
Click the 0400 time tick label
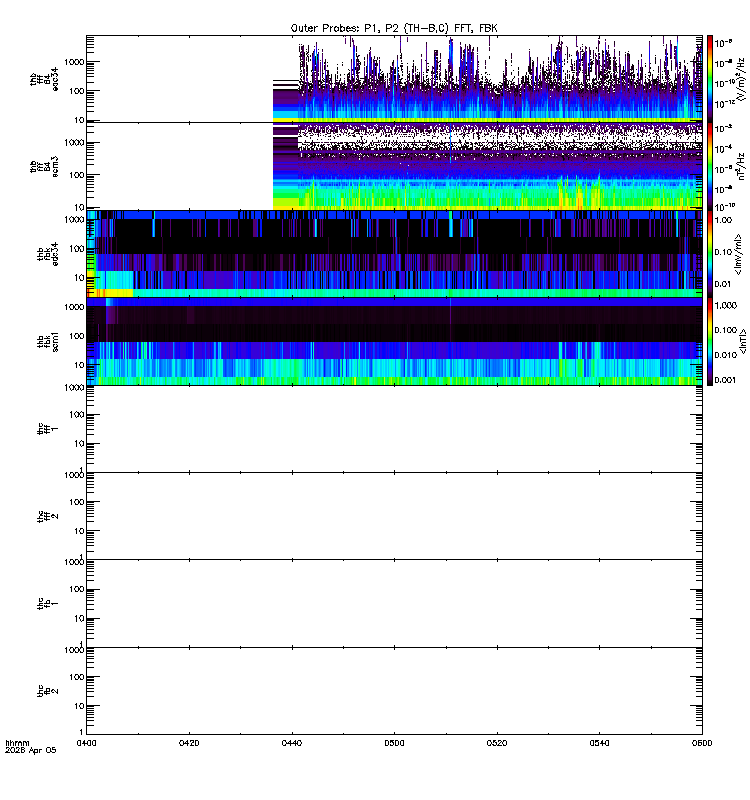click(86, 743)
